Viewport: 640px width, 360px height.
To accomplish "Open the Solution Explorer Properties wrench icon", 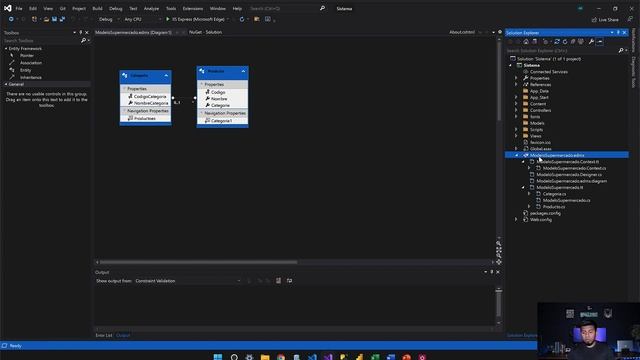I will point(591,42).
